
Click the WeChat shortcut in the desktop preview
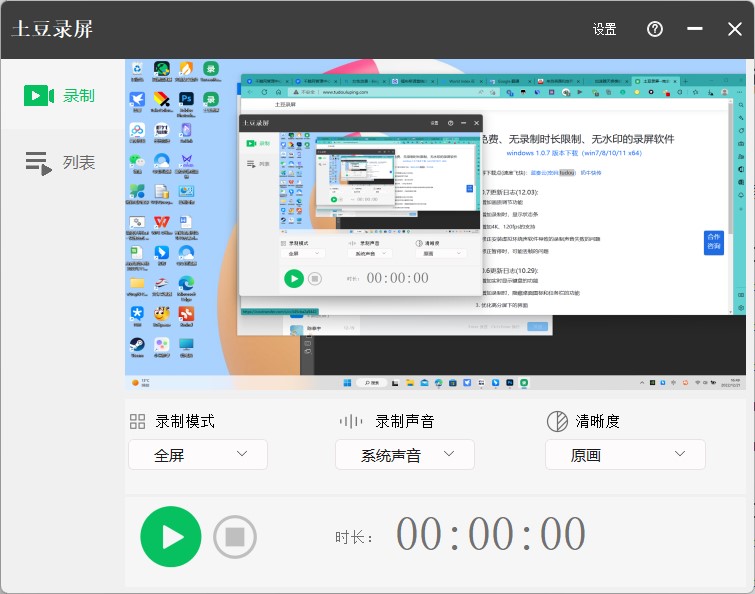click(137, 164)
